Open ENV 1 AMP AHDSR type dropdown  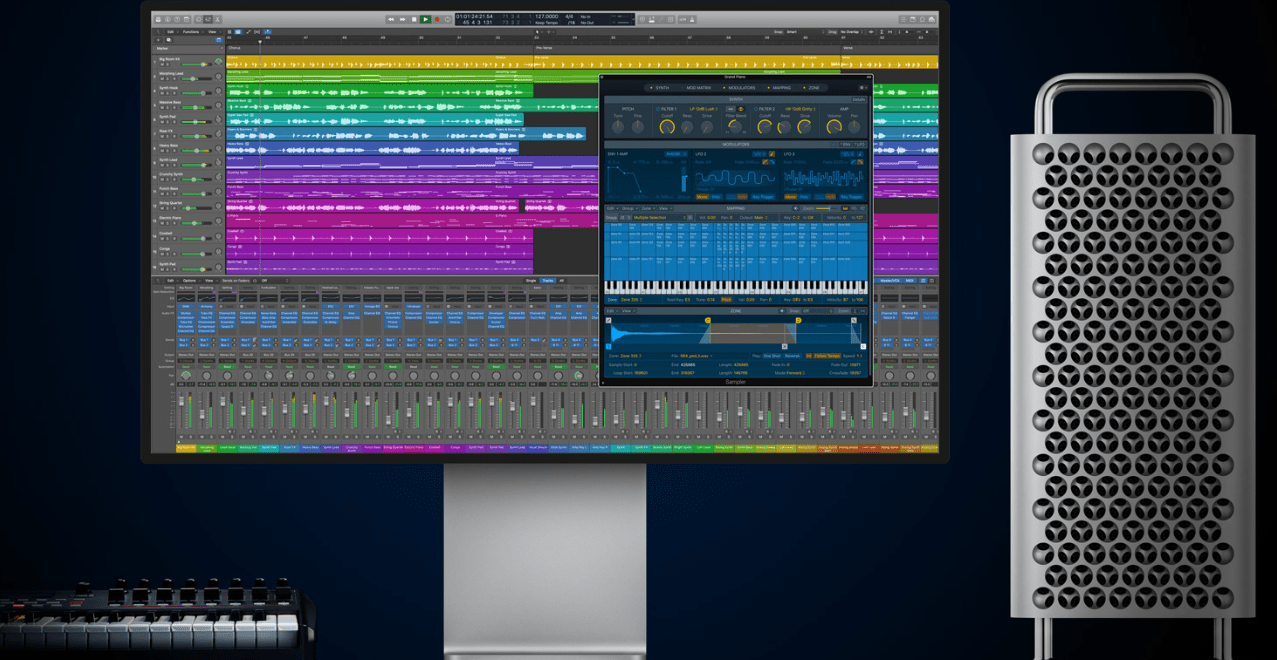click(x=676, y=154)
